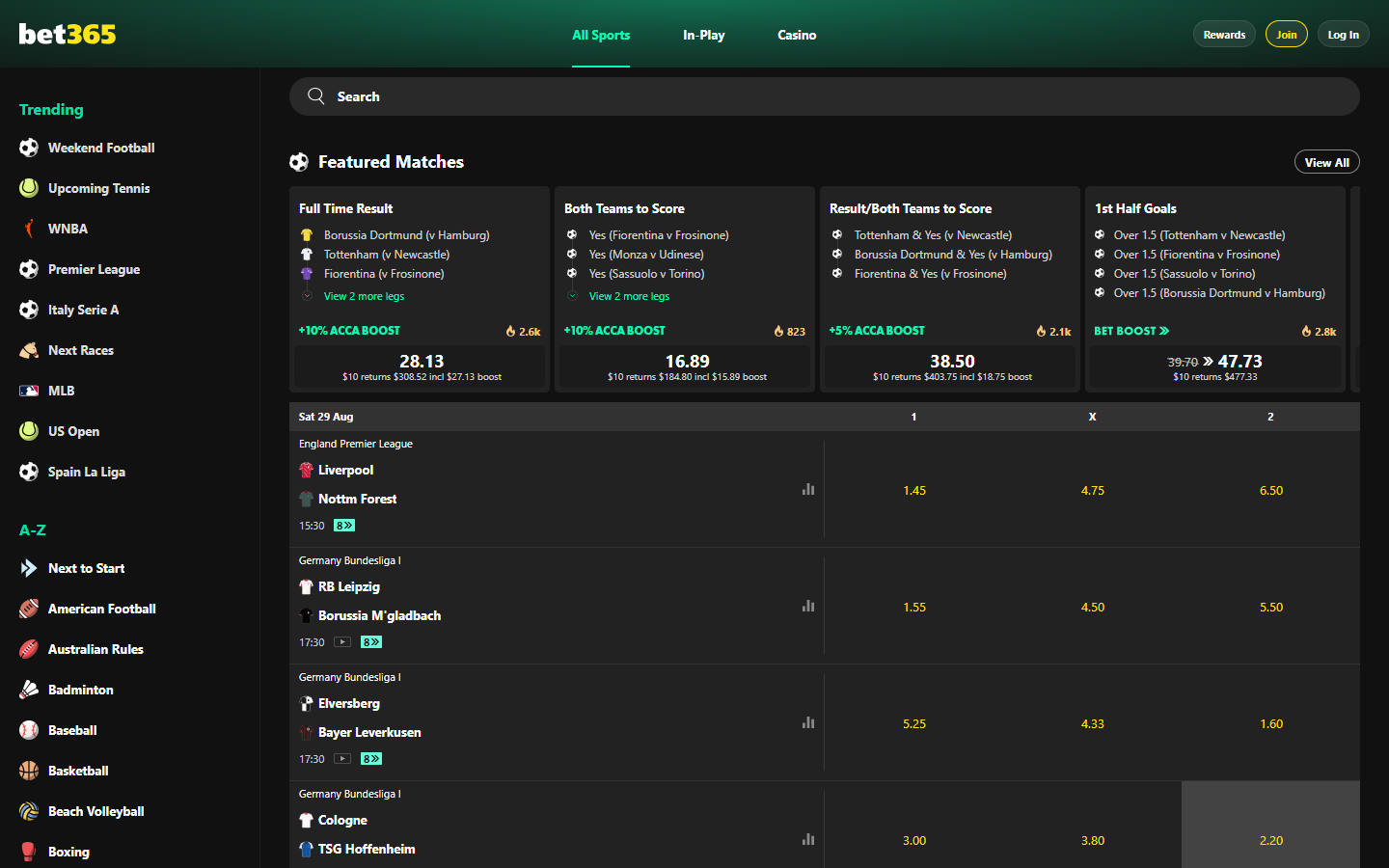
Task: Open stats icon for Elversberg match
Action: (x=808, y=722)
